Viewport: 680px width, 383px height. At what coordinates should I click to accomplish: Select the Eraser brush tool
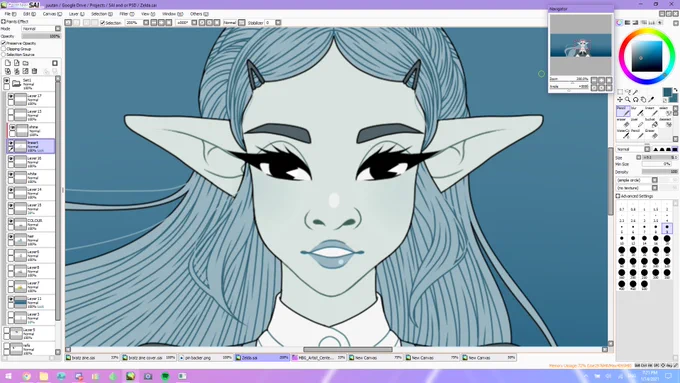pyautogui.click(x=623, y=122)
